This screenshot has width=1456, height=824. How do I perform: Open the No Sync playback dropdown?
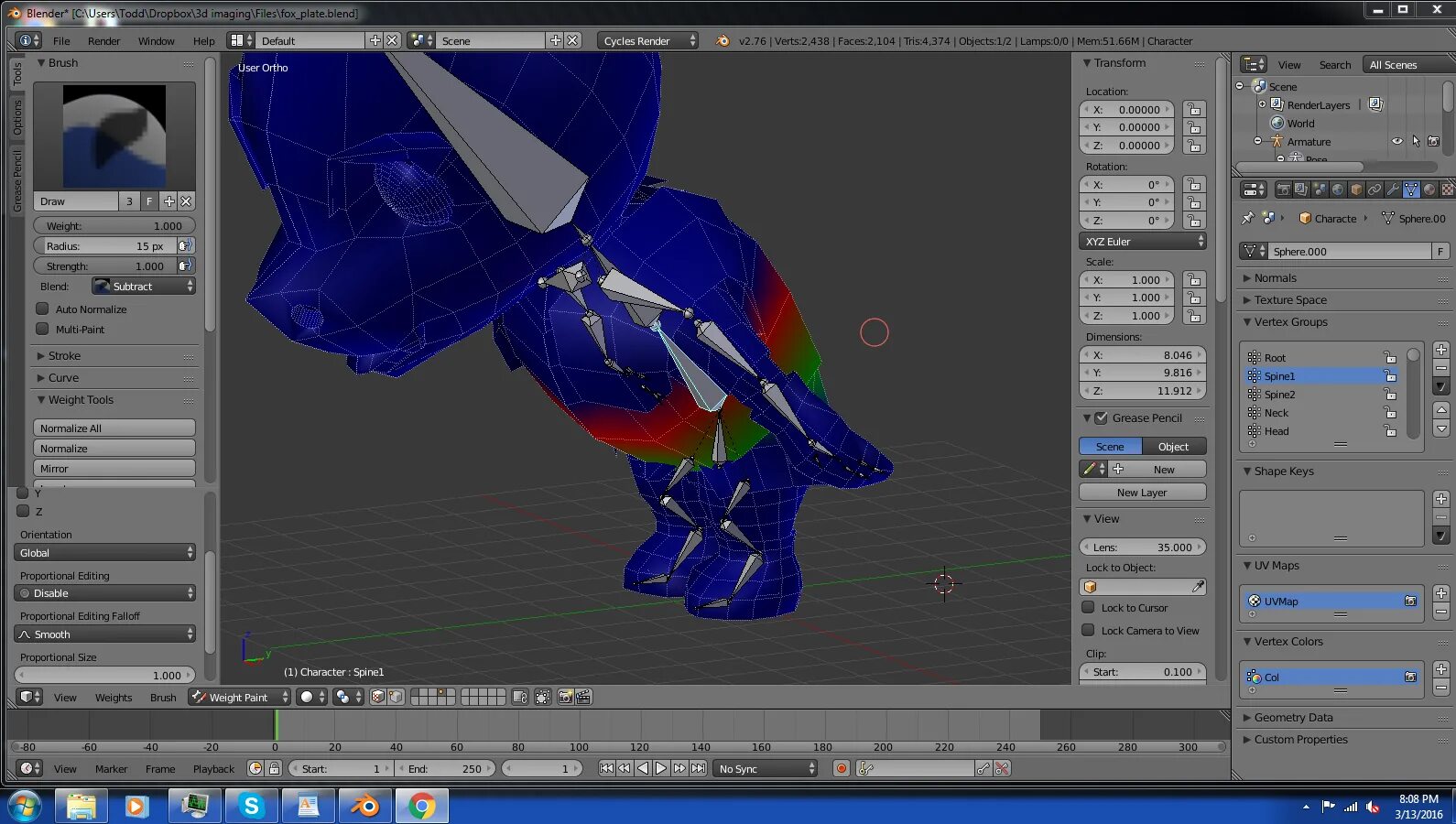[766, 768]
